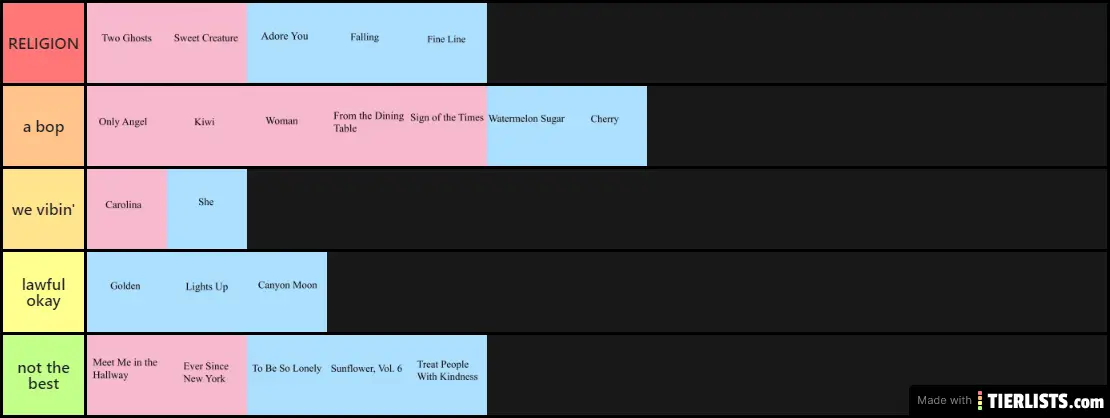The height and width of the screenshot is (418, 1110).
Task: Select the Sweet Creature tile
Action: (x=207, y=43)
